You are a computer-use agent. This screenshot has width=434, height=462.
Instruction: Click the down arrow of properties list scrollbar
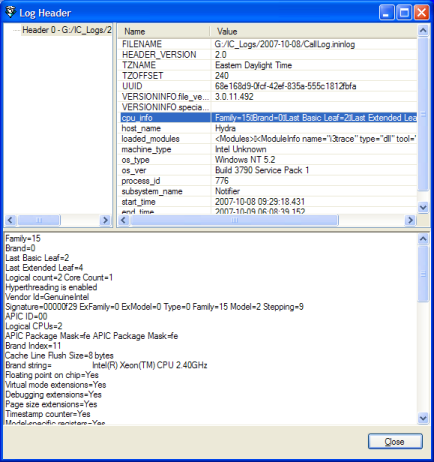[x=423, y=207]
